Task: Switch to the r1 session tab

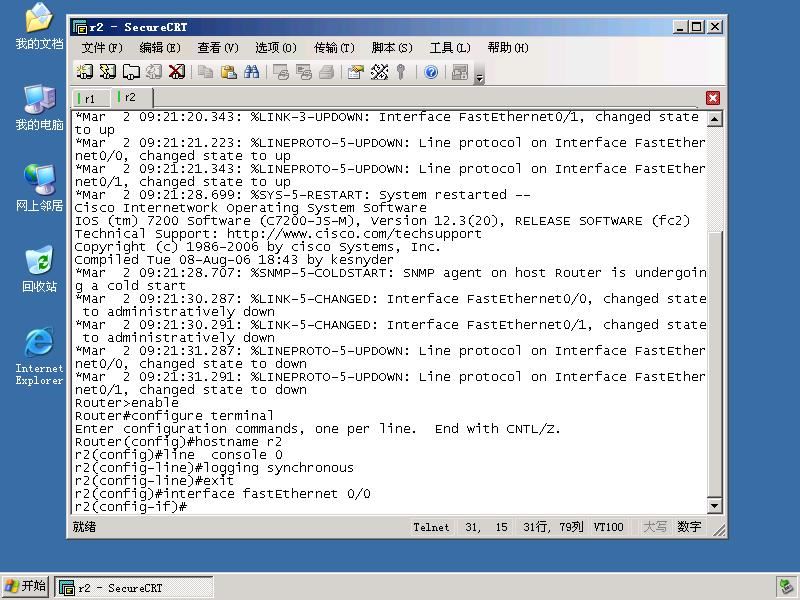Action: 90,98
